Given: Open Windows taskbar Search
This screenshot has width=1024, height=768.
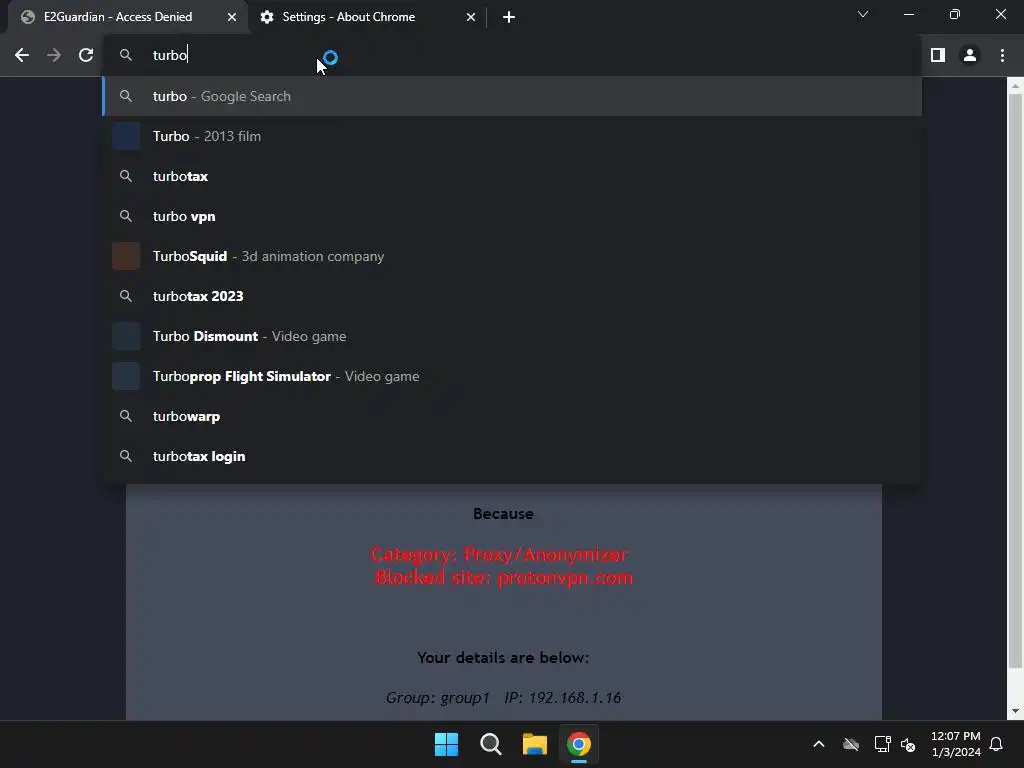Looking at the screenshot, I should pyautogui.click(x=490, y=744).
